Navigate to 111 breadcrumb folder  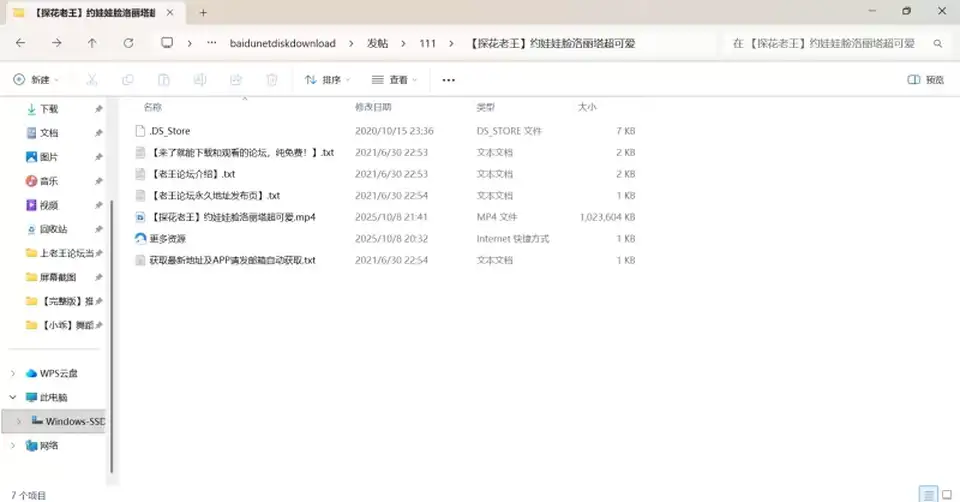[x=427, y=43]
